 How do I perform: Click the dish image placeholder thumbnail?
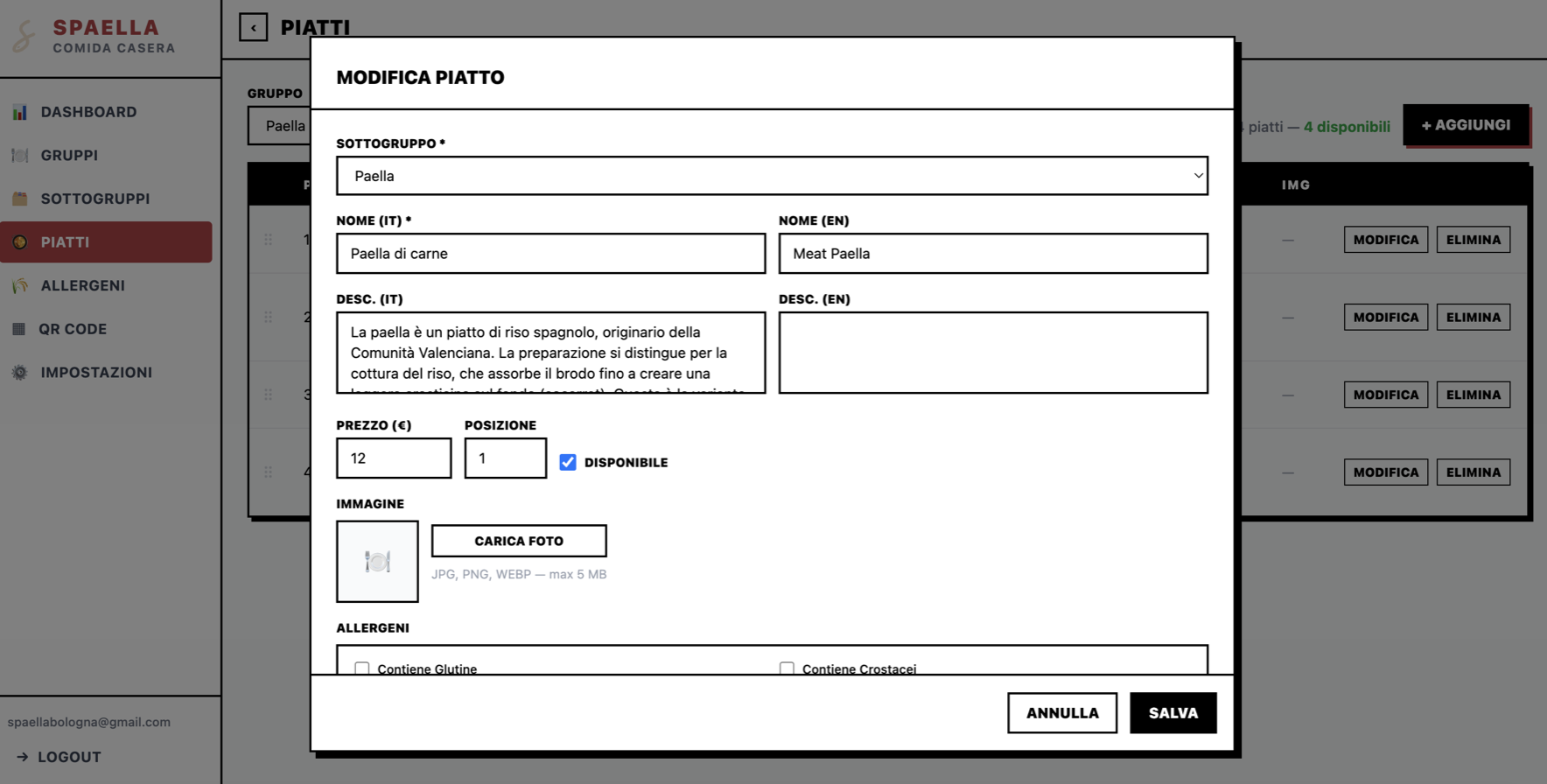(377, 562)
